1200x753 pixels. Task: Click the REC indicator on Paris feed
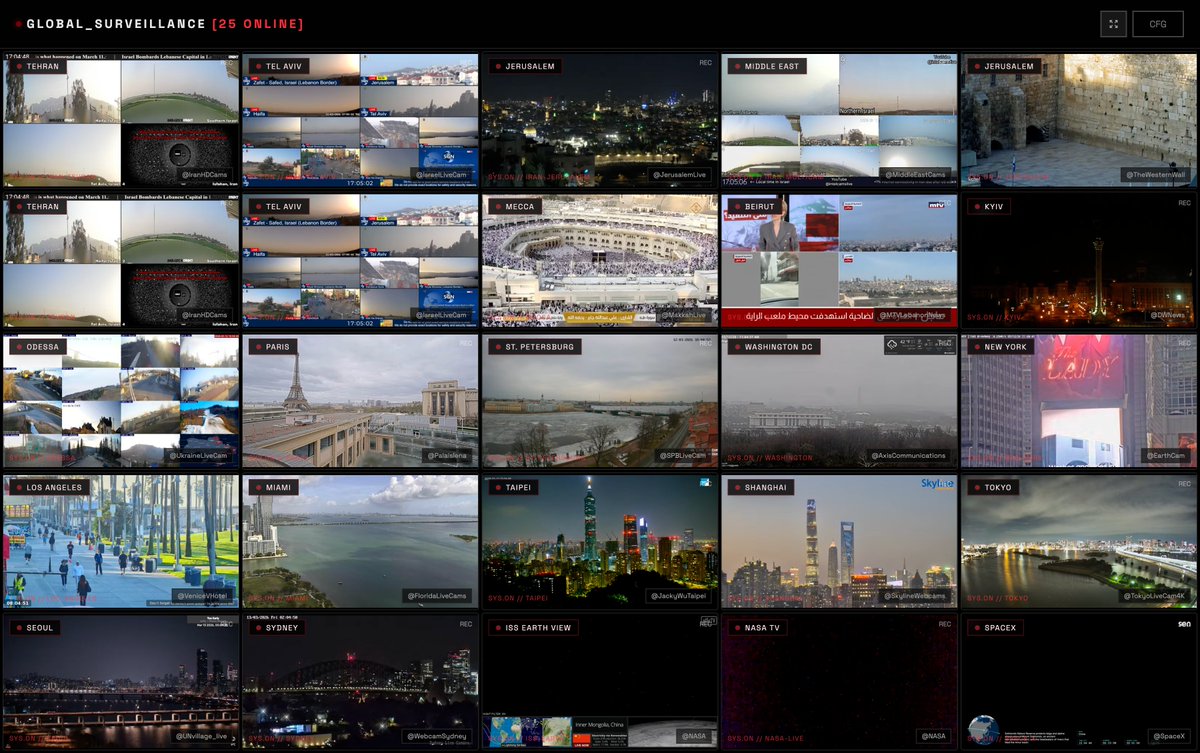[x=466, y=343]
